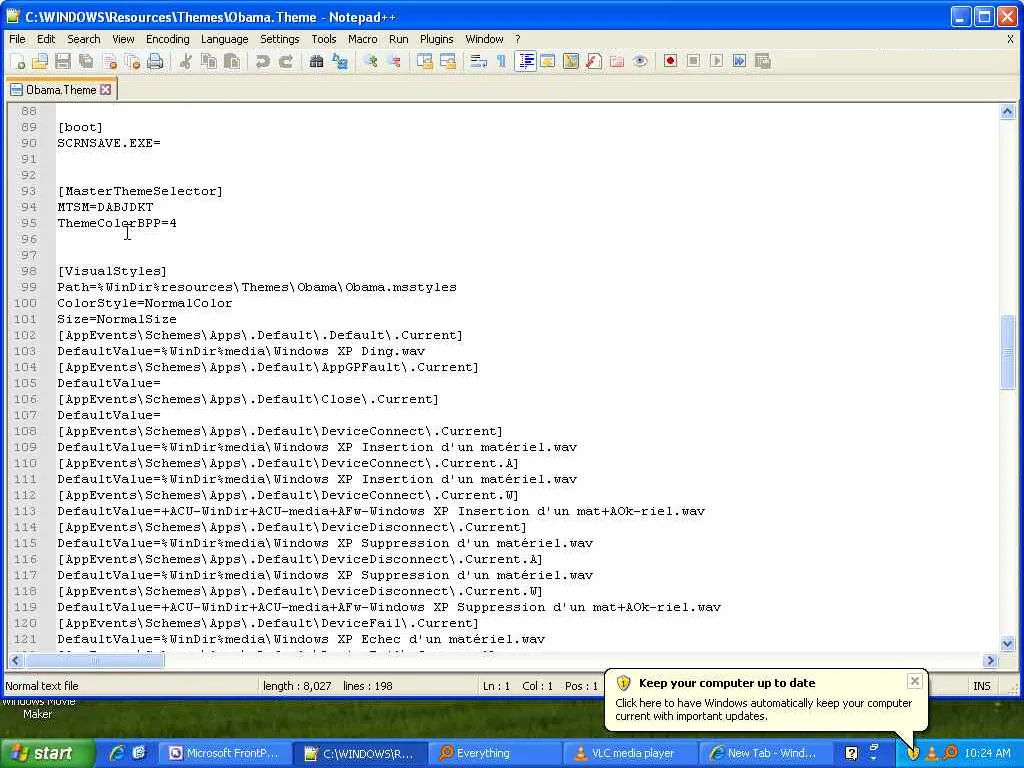Redo the last undone action

pos(285,61)
